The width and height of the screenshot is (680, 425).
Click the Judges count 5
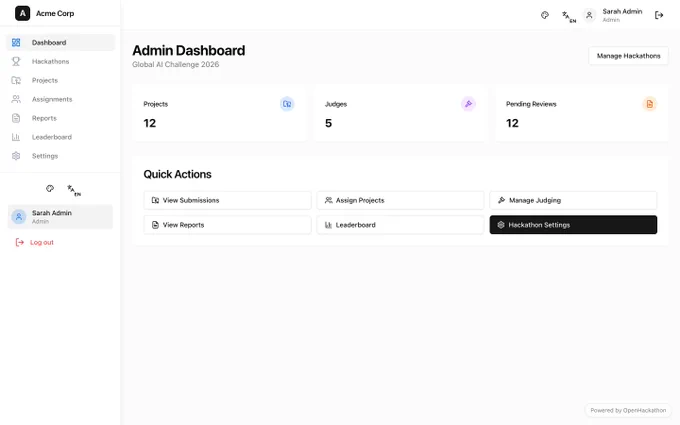(x=328, y=123)
